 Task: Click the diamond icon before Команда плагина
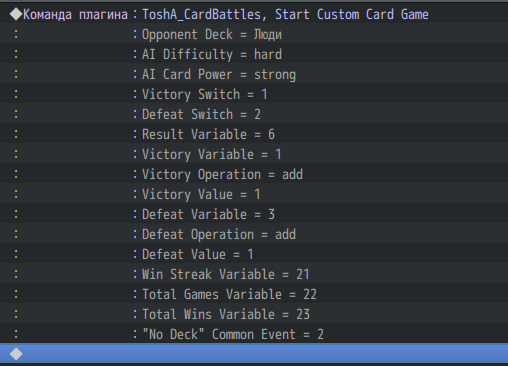16,14
